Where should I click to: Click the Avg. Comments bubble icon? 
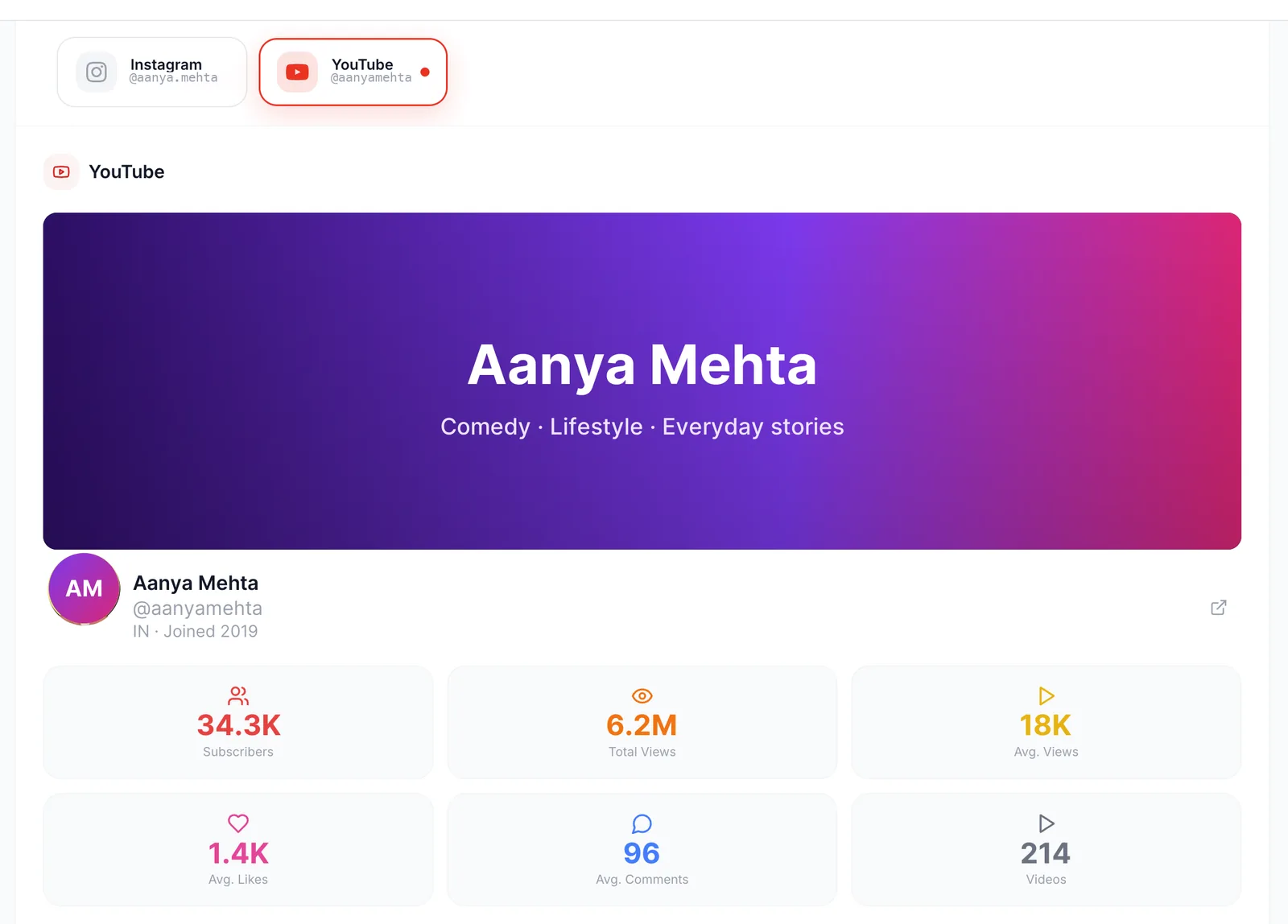pyautogui.click(x=642, y=823)
